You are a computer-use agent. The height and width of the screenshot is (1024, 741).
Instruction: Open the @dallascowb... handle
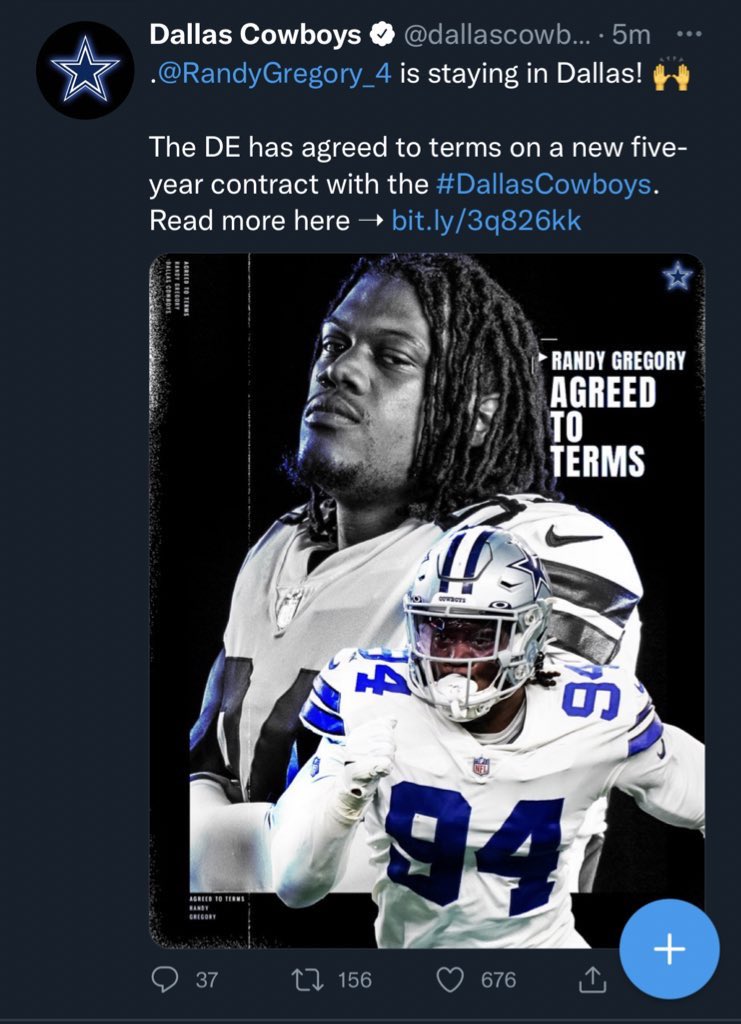click(497, 35)
